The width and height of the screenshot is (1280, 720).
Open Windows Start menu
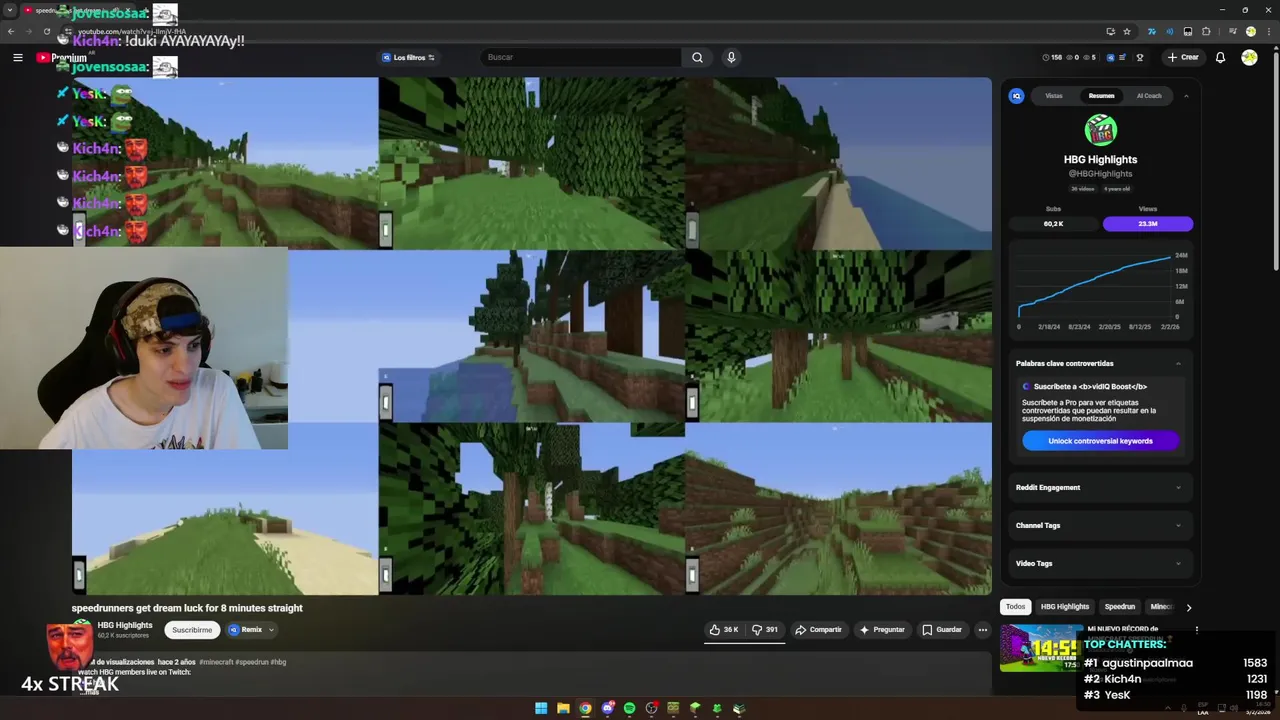(x=541, y=708)
